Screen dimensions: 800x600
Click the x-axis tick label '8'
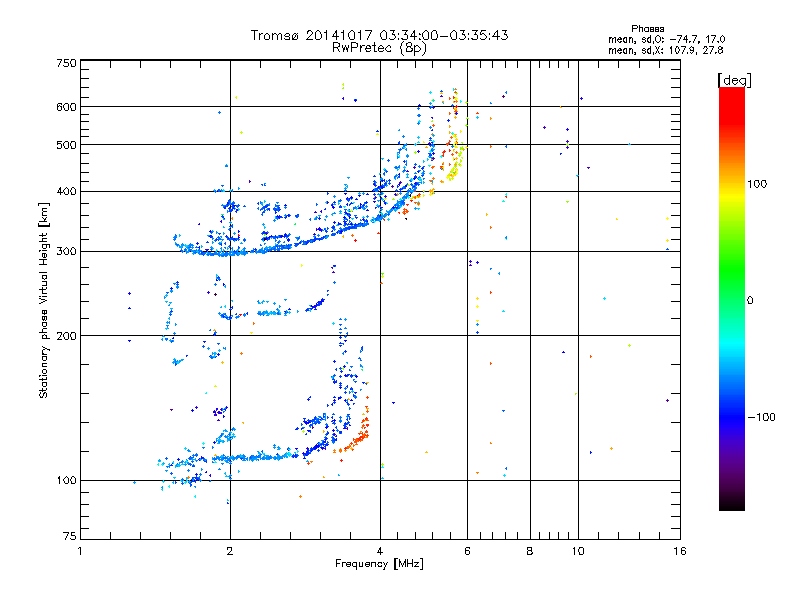[x=530, y=551]
